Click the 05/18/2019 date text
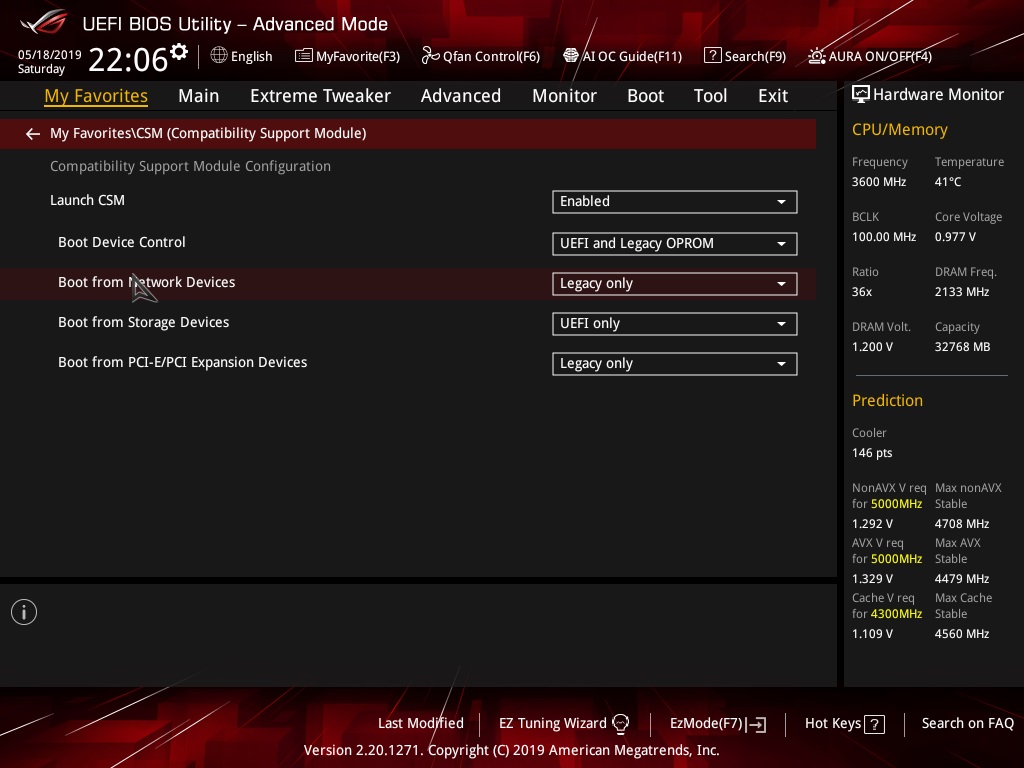The height and width of the screenshot is (768, 1024). [50, 55]
